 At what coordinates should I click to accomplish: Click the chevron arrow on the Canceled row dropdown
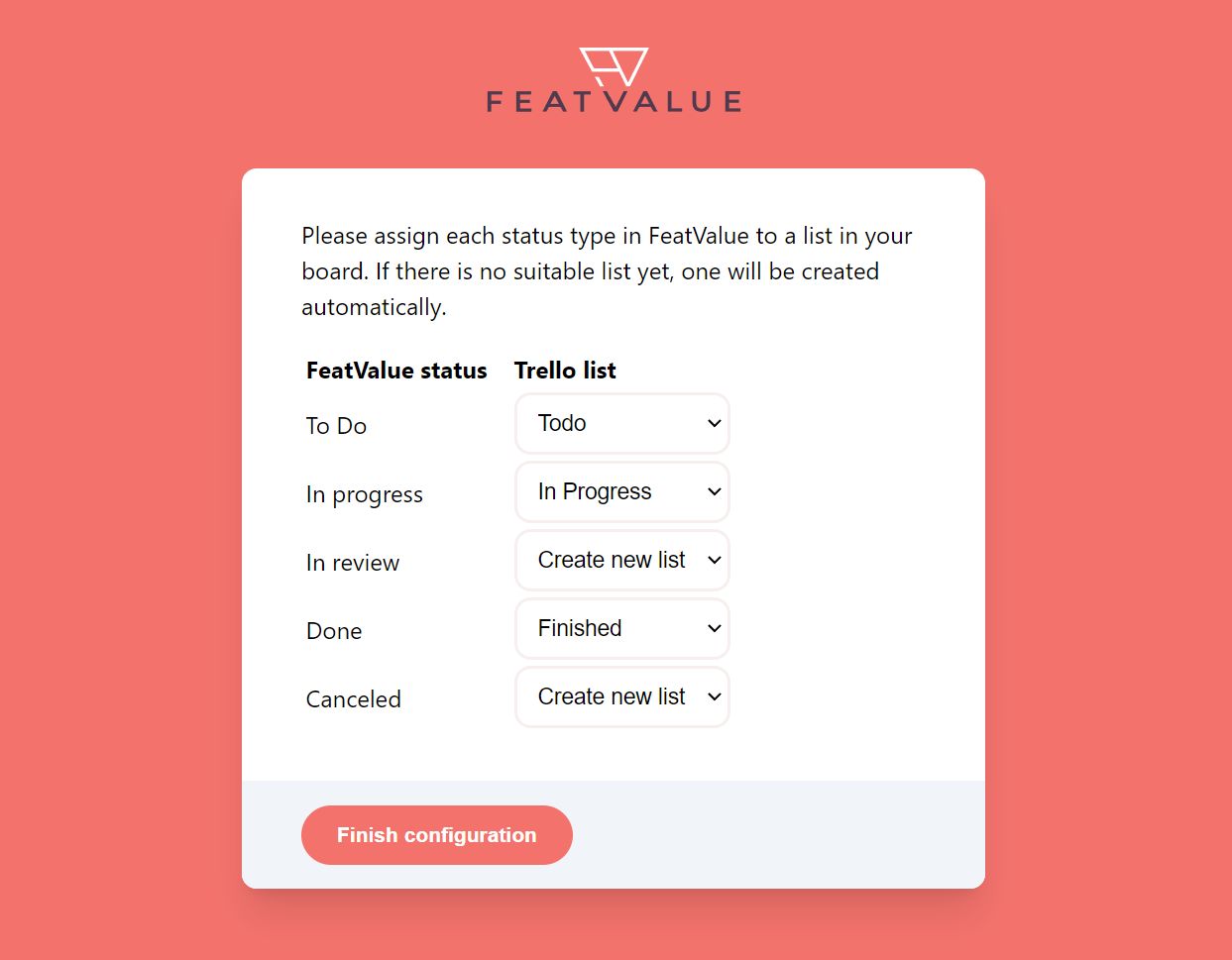tap(714, 696)
